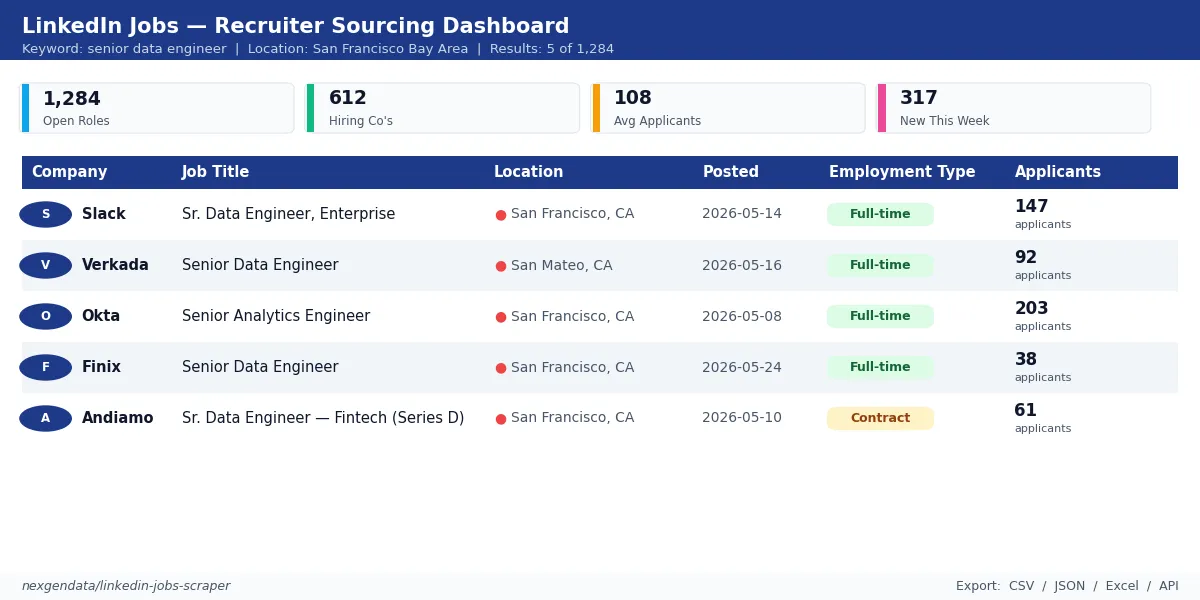Open job 'Senior Analytics Engineer'

276,317
